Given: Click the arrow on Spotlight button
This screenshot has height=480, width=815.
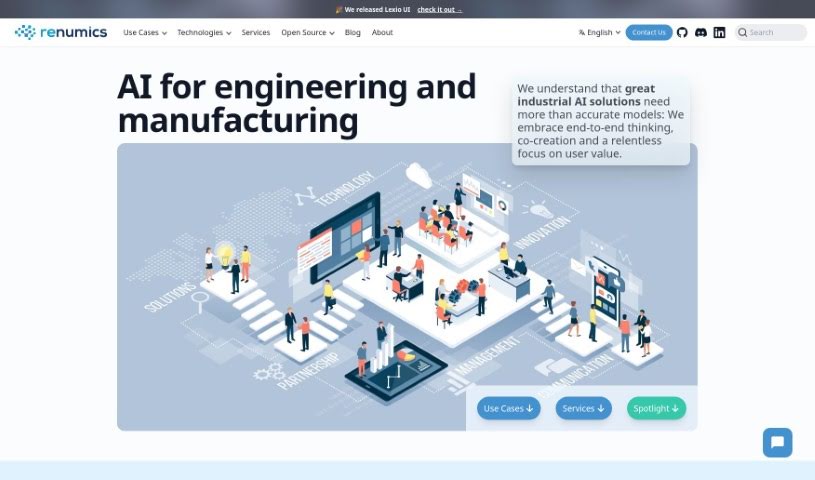Looking at the screenshot, I should (x=676, y=408).
